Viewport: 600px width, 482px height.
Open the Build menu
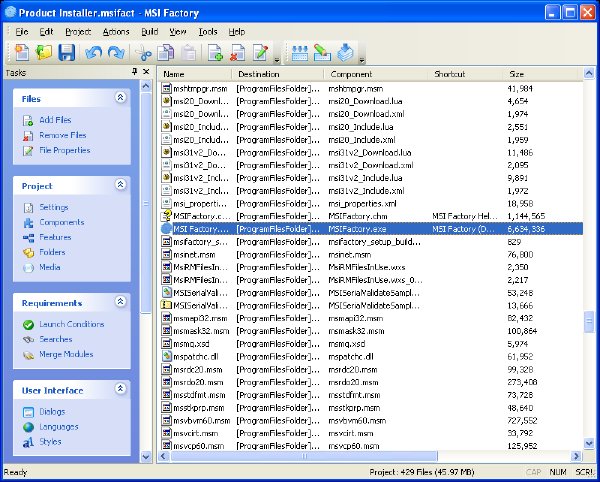pos(150,32)
